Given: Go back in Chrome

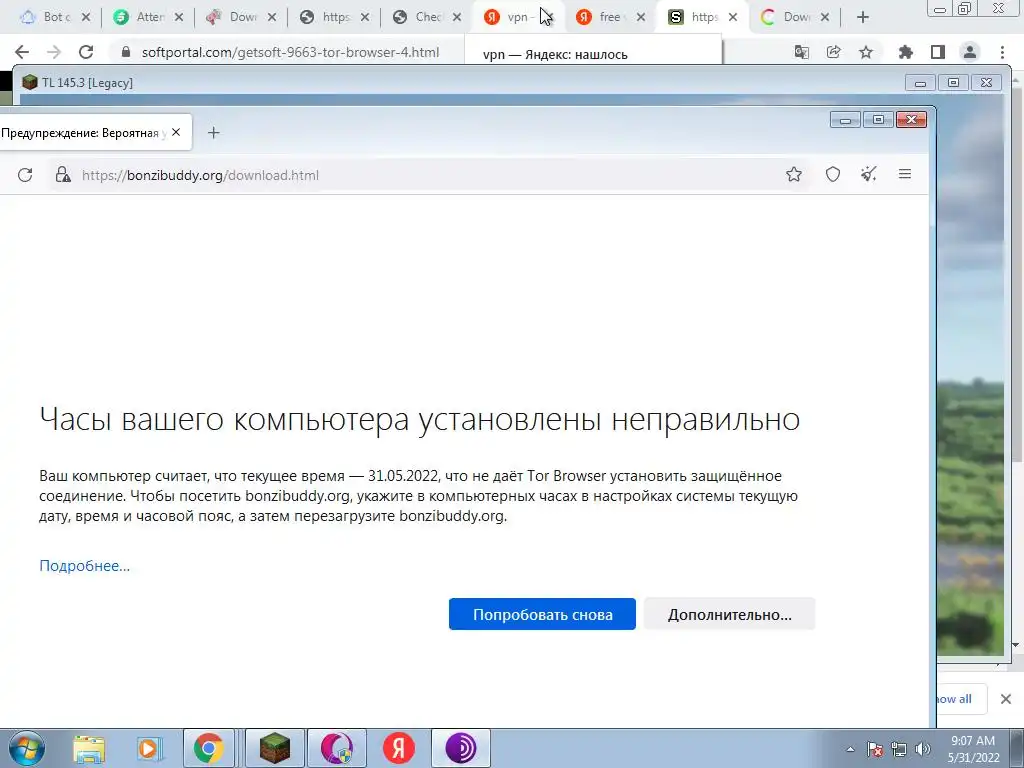Looking at the screenshot, I should pyautogui.click(x=22, y=52).
